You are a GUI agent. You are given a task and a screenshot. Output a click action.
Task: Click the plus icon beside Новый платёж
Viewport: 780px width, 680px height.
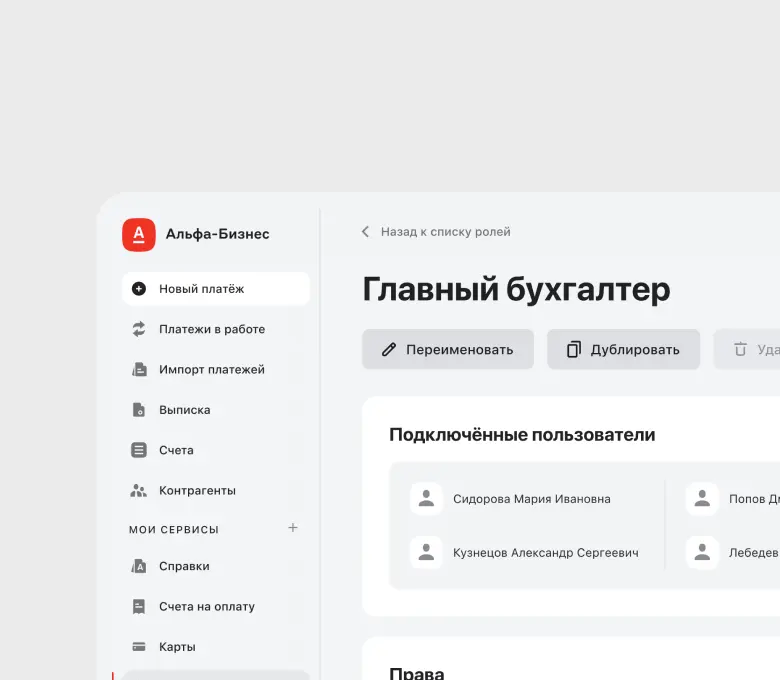point(139,289)
